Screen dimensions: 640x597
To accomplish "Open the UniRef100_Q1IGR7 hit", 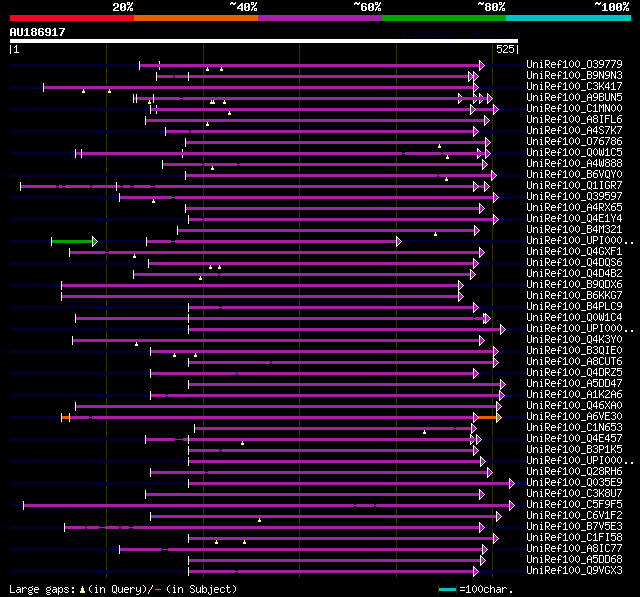I will click(574, 186).
